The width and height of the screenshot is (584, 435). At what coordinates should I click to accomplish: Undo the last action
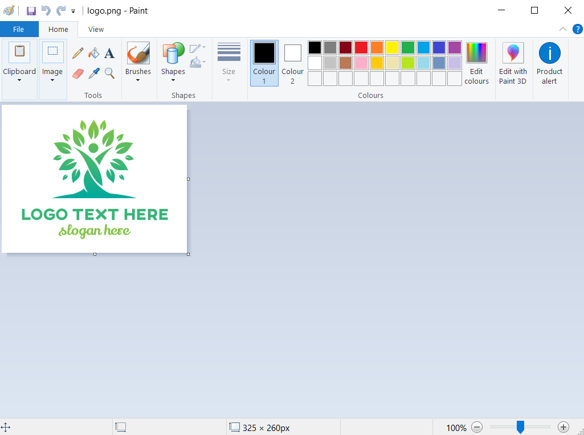46,11
